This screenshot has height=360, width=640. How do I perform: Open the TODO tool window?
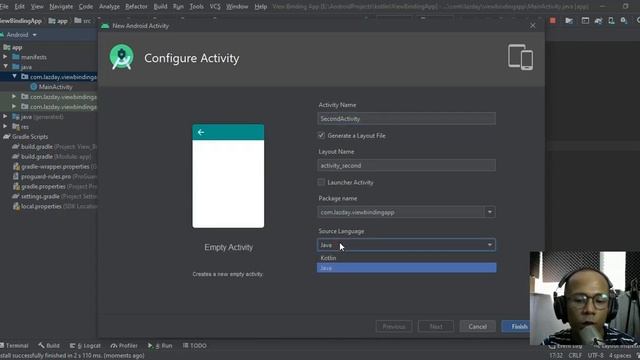195,346
